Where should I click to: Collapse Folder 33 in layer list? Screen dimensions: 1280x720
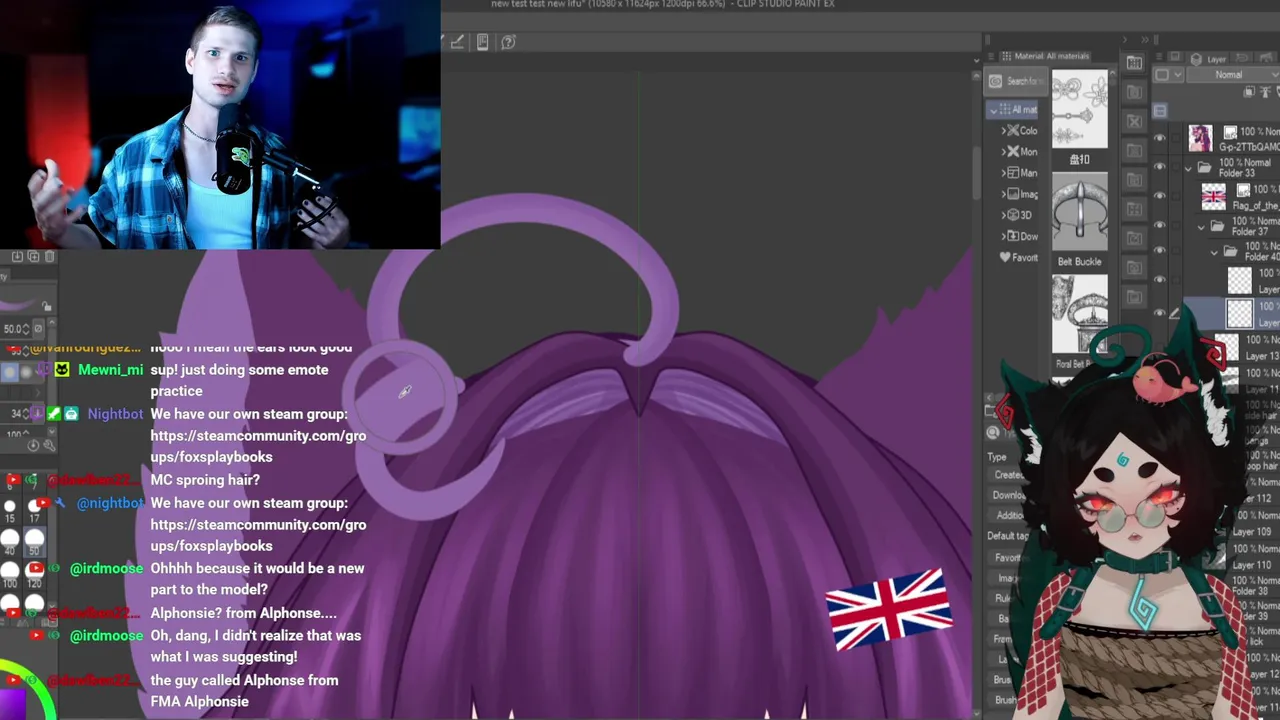click(1188, 168)
